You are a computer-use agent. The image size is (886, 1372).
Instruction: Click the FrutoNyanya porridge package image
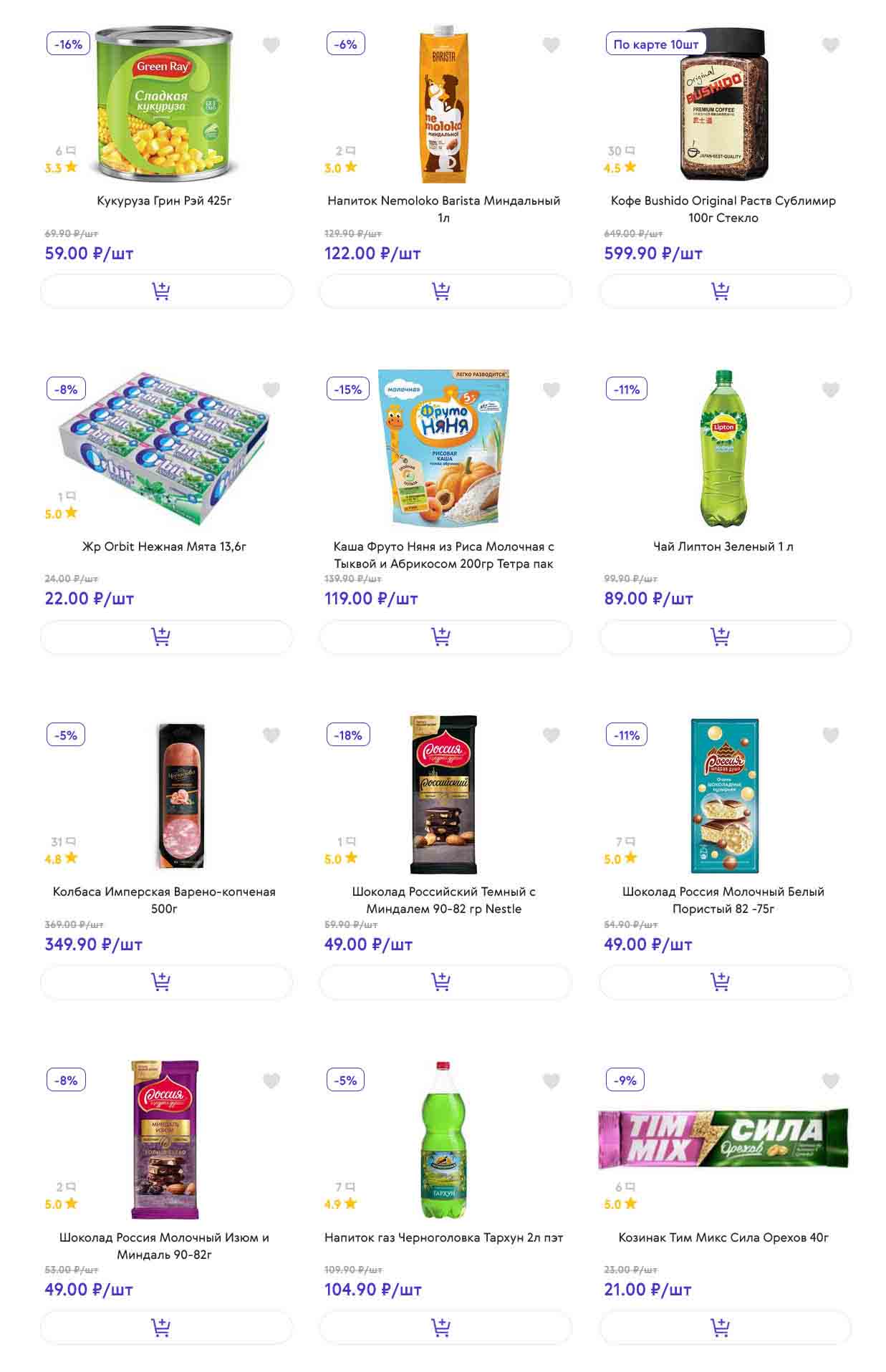point(443,448)
